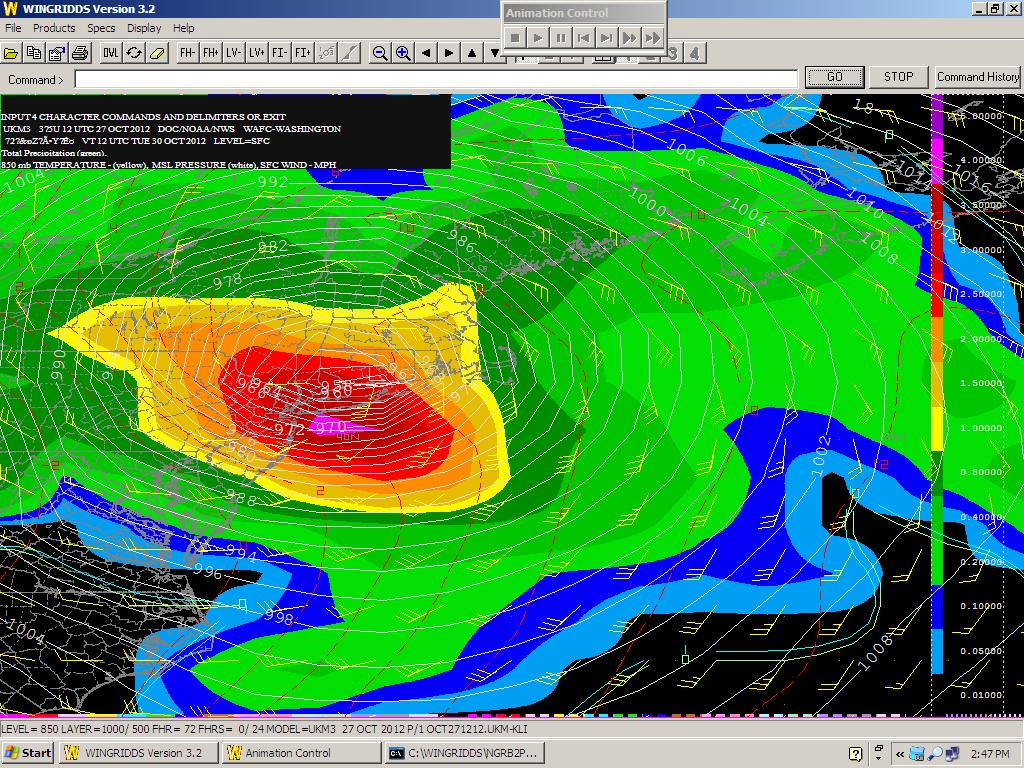Click the print icon in toolbar
The image size is (1024, 768).
click(x=80, y=53)
